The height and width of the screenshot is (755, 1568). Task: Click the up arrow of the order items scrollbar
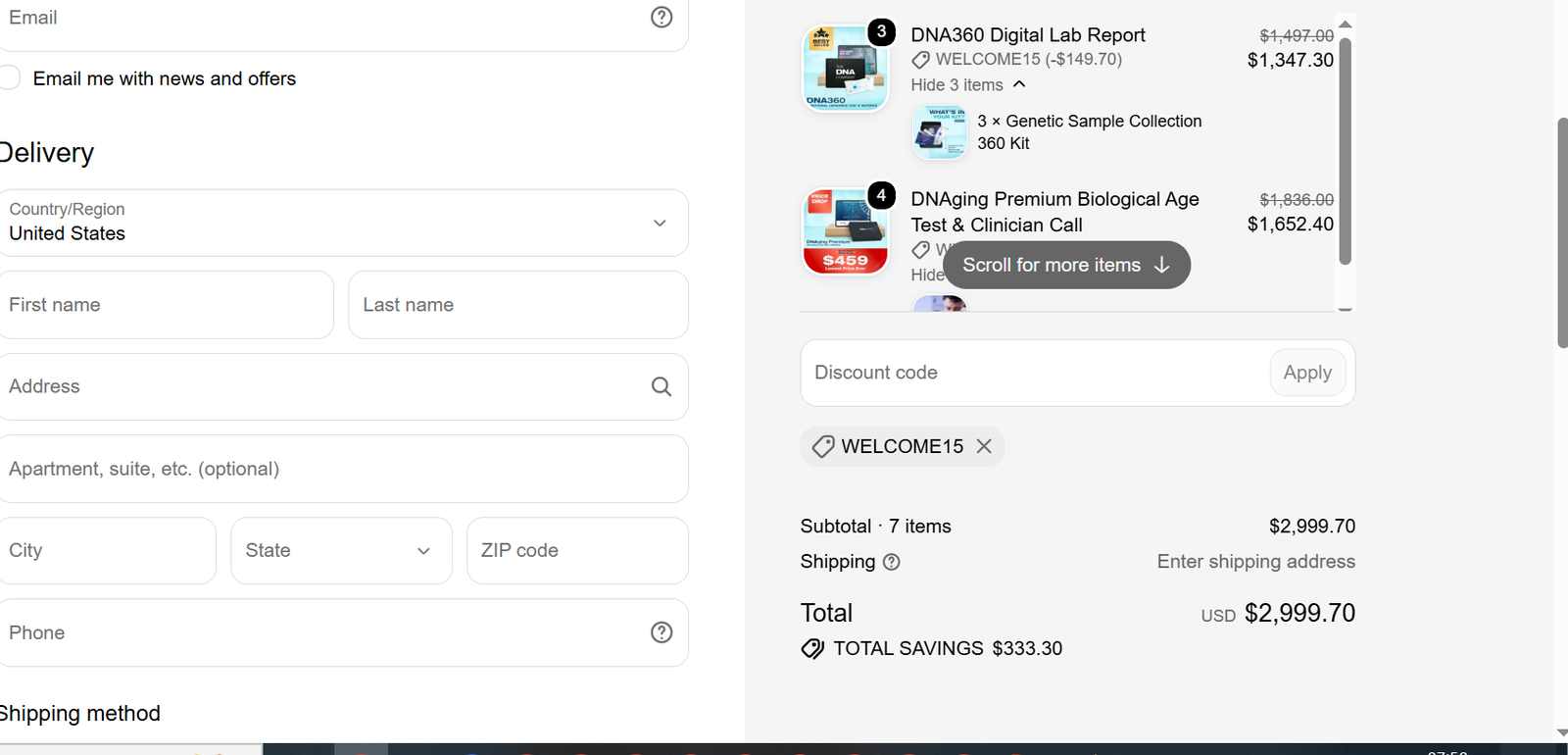(1346, 25)
